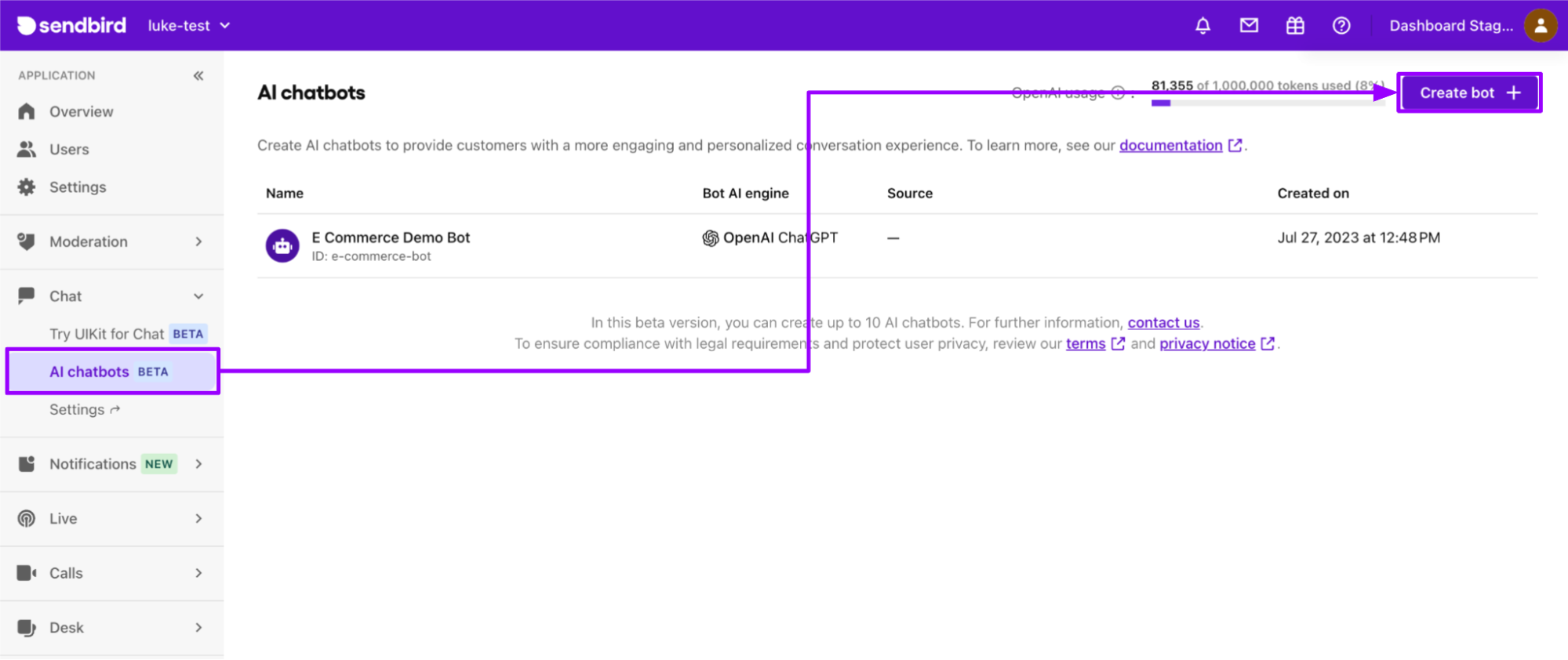Click the Calls video camera icon

pyautogui.click(x=27, y=573)
